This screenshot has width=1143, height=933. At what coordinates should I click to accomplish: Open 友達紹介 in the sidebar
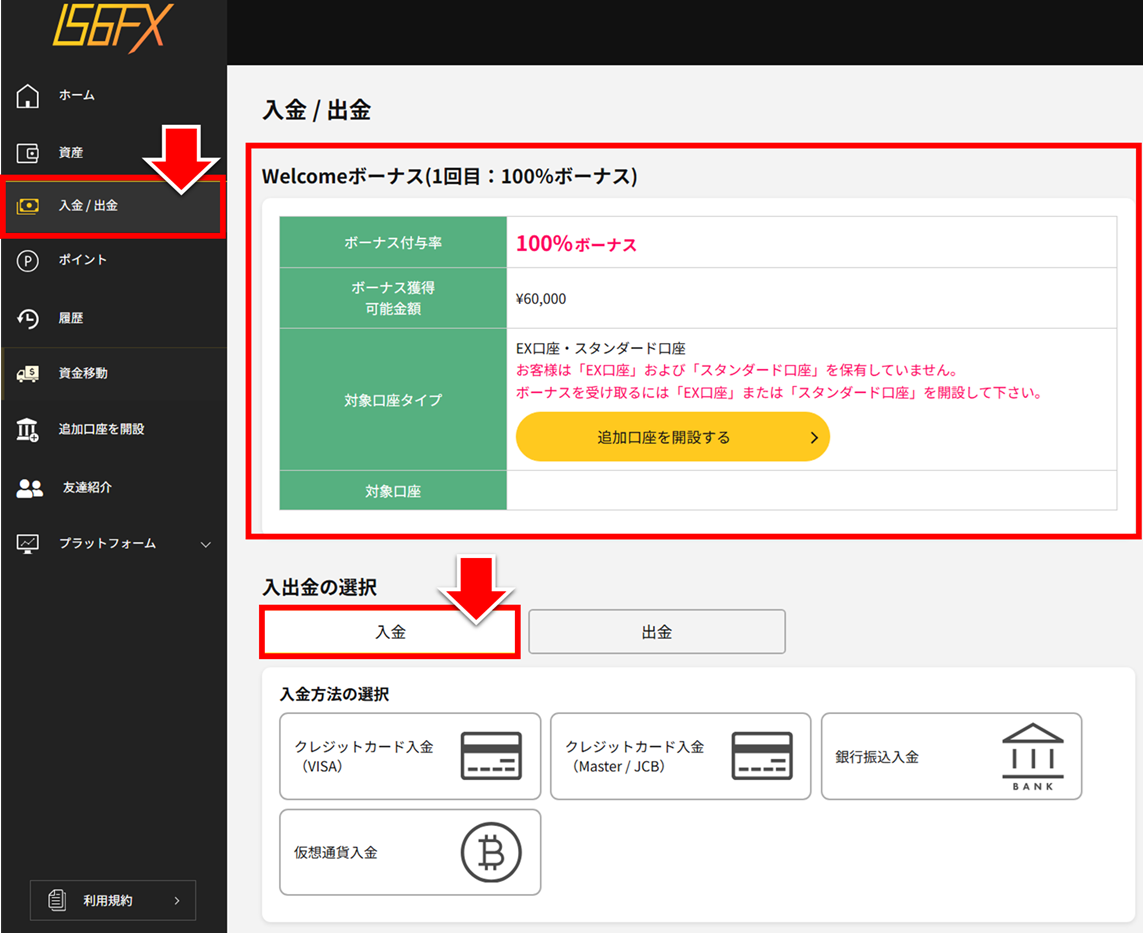point(114,488)
